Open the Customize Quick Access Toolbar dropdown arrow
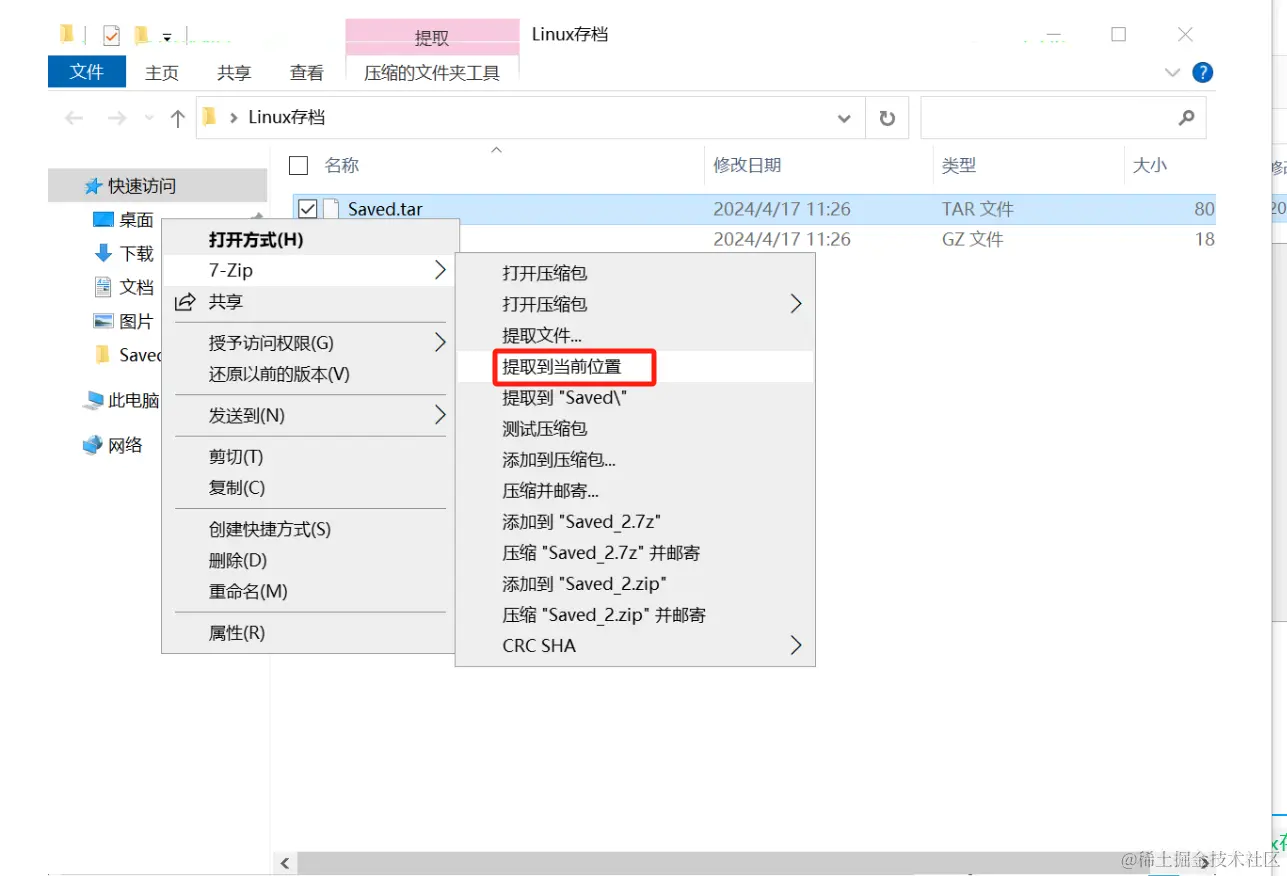1287x876 pixels. pos(167,37)
